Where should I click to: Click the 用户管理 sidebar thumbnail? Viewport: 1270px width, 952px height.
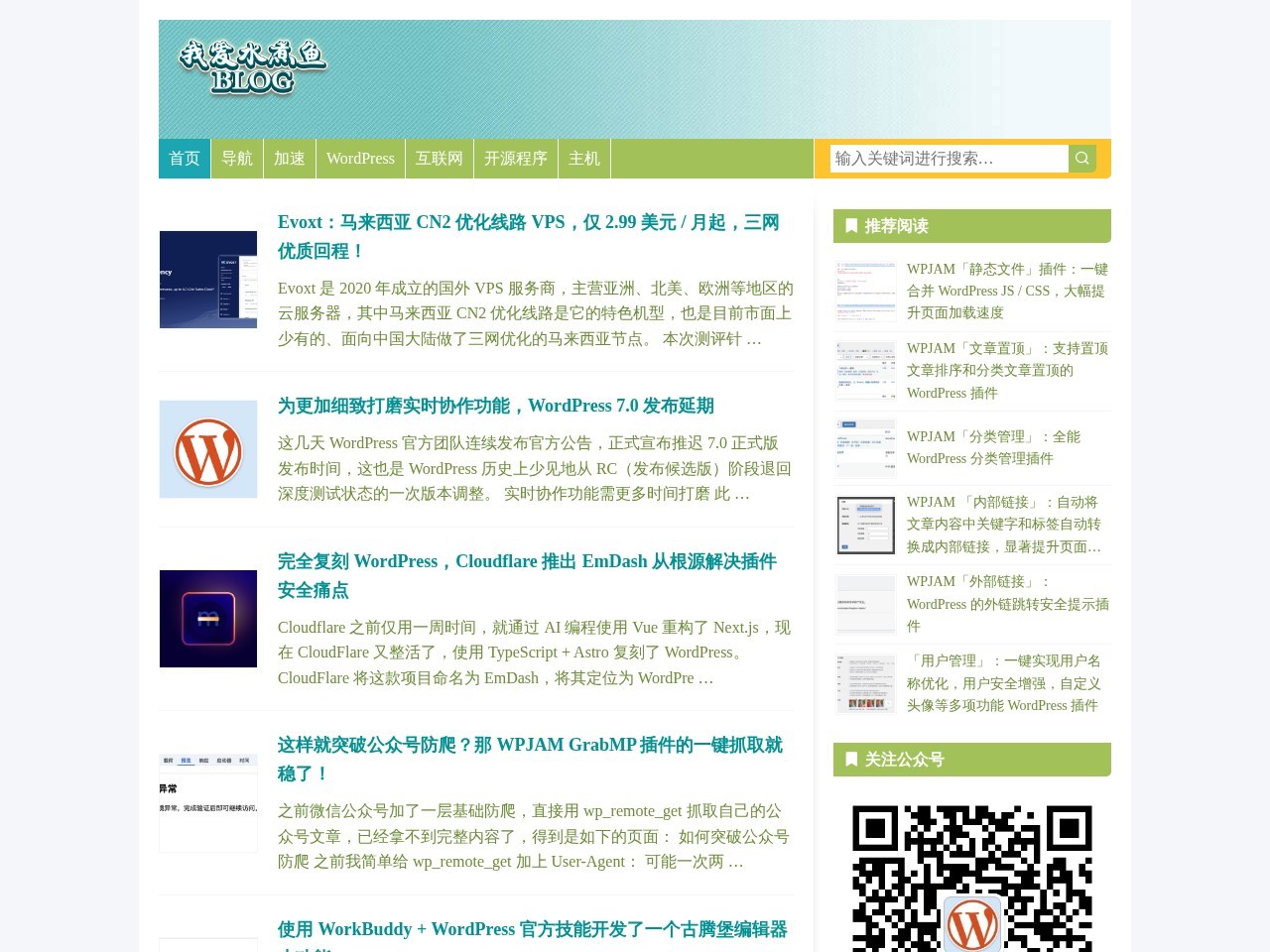[x=865, y=683]
